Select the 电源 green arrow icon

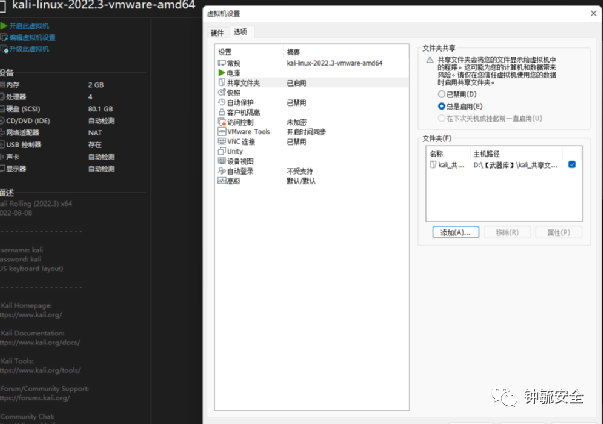(x=222, y=73)
